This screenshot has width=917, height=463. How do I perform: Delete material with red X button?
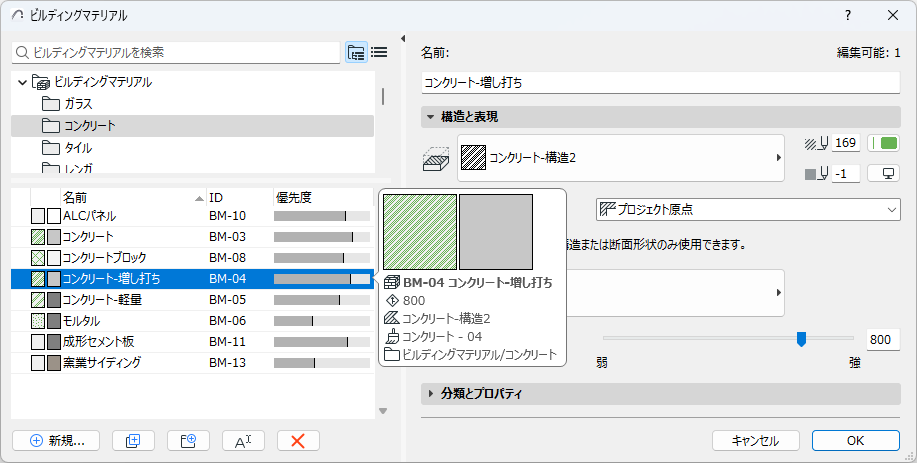click(x=297, y=440)
